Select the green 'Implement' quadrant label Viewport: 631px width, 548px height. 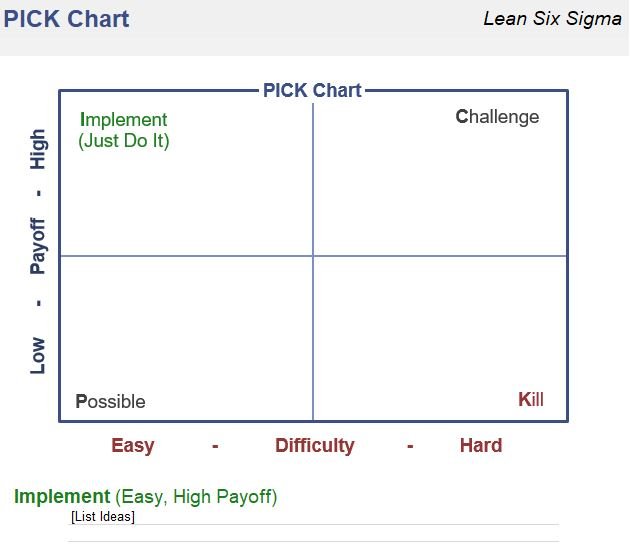pos(124,119)
